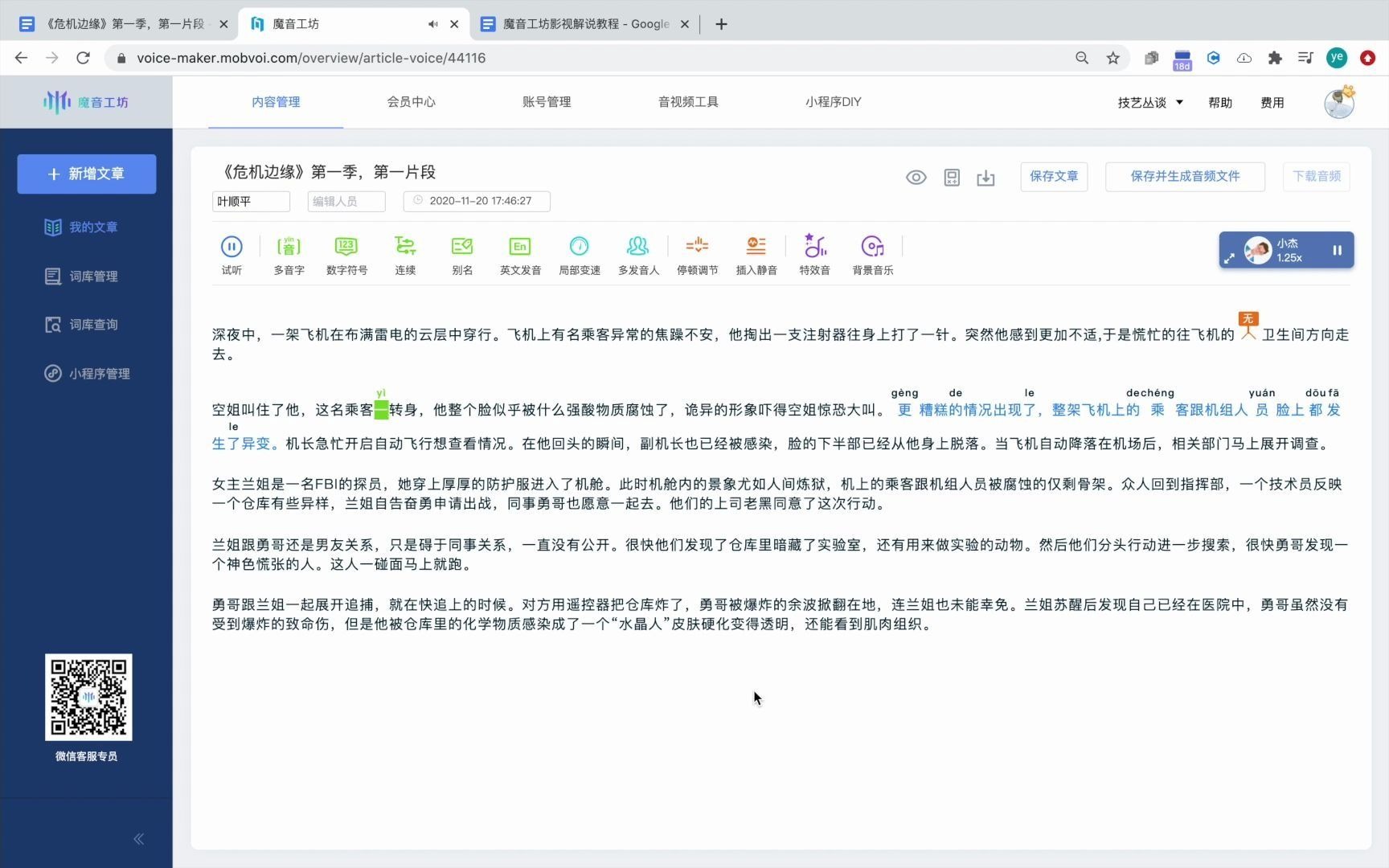Image resolution: width=1389 pixels, height=868 pixels.
Task: Open 小程序管理 in sidebar
Action: pos(87,374)
